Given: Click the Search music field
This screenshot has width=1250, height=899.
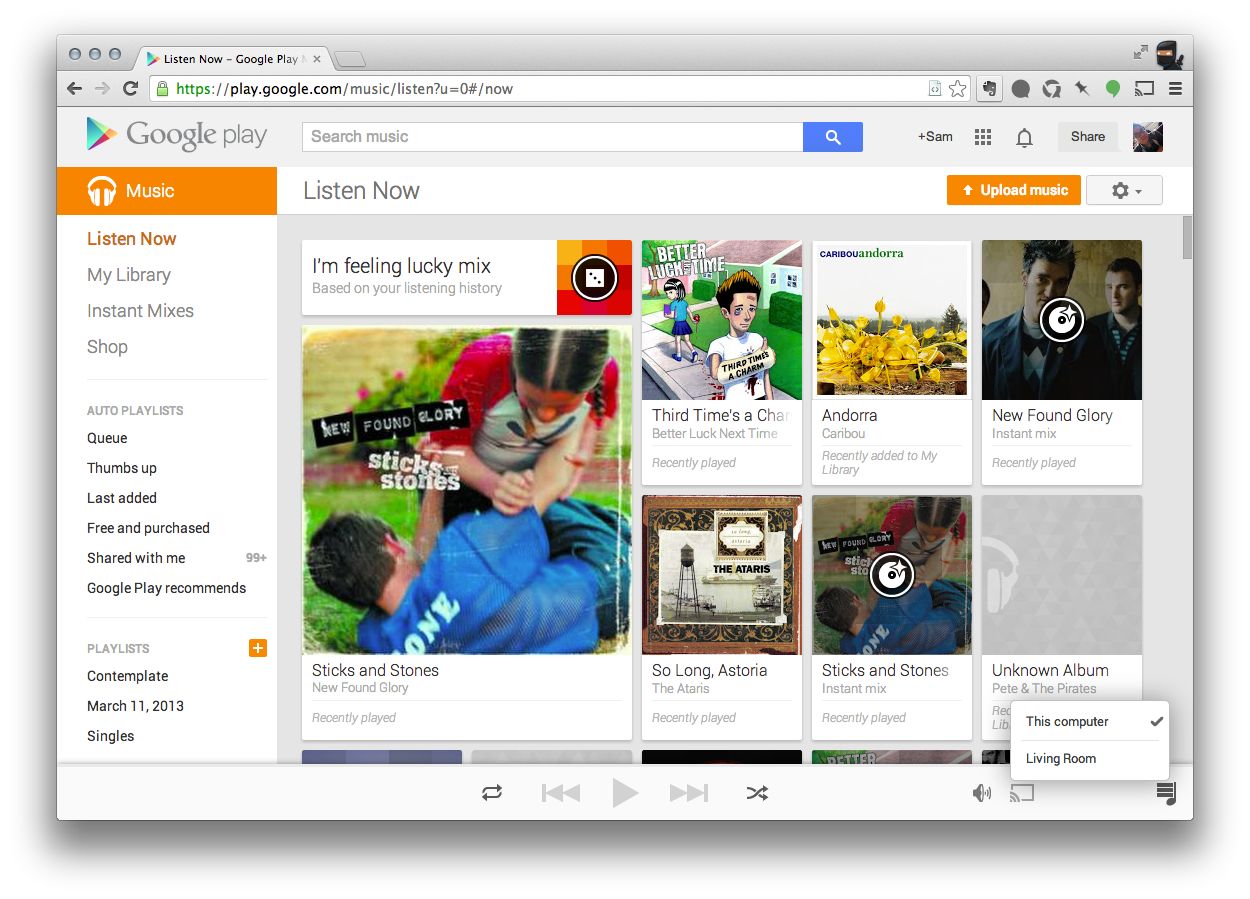Looking at the screenshot, I should point(552,137).
